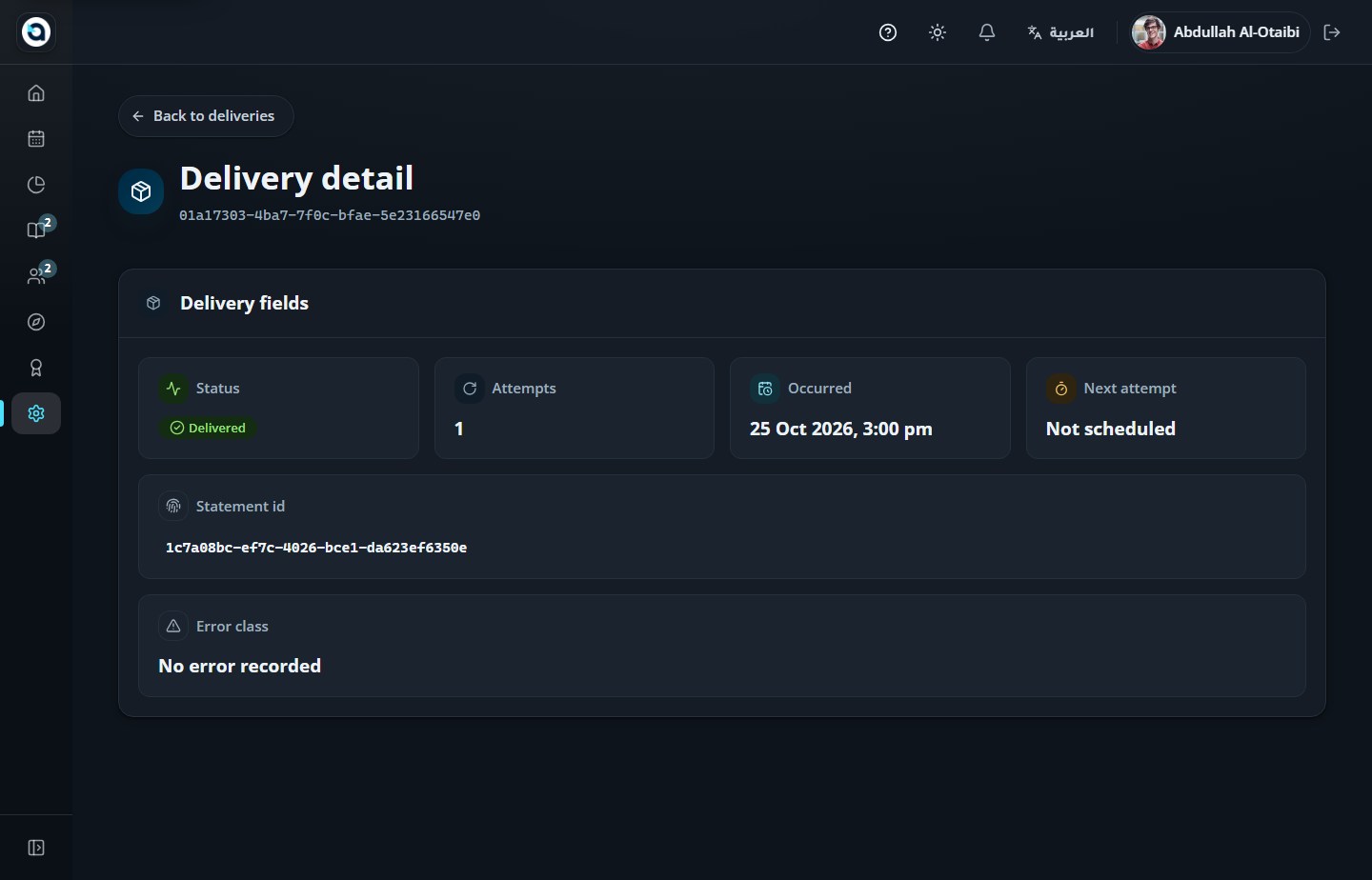Click the Delivered status badge

[x=208, y=429]
